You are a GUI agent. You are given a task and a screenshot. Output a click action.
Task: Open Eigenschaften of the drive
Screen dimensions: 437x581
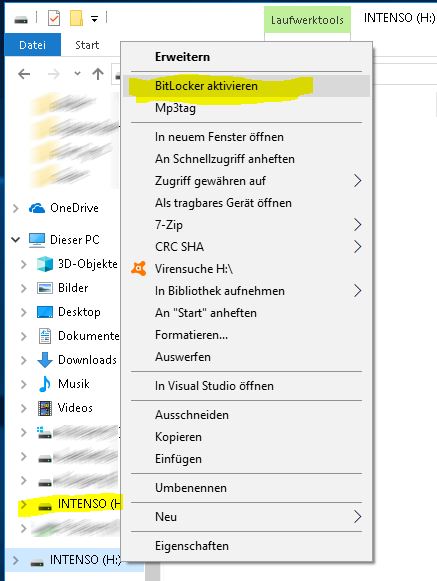[x=246, y=546]
